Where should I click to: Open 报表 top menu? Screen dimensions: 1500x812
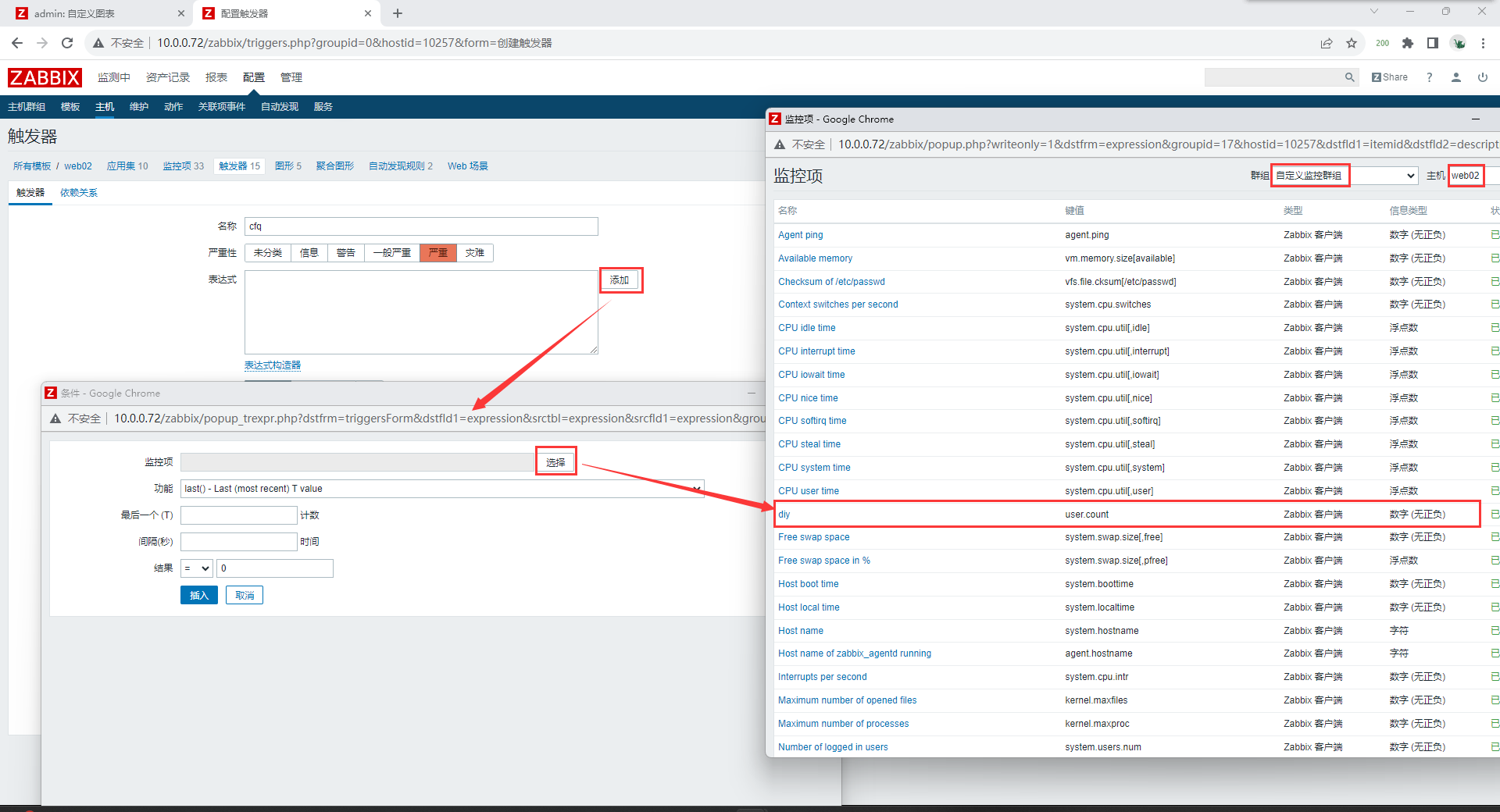(x=216, y=77)
